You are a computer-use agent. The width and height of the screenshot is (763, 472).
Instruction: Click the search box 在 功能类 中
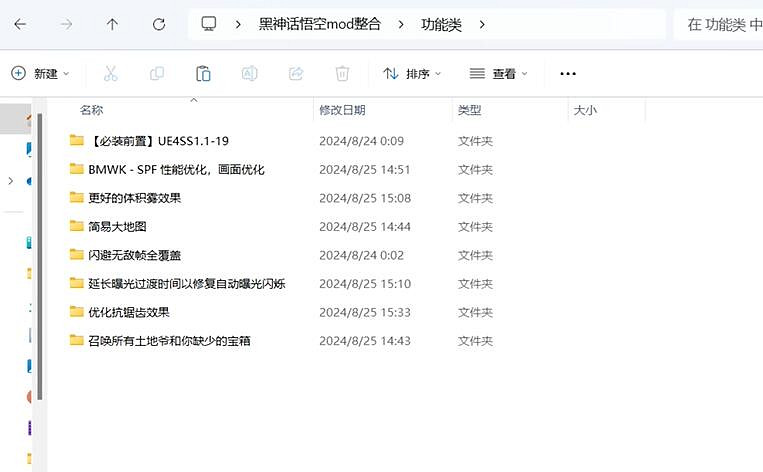718,24
